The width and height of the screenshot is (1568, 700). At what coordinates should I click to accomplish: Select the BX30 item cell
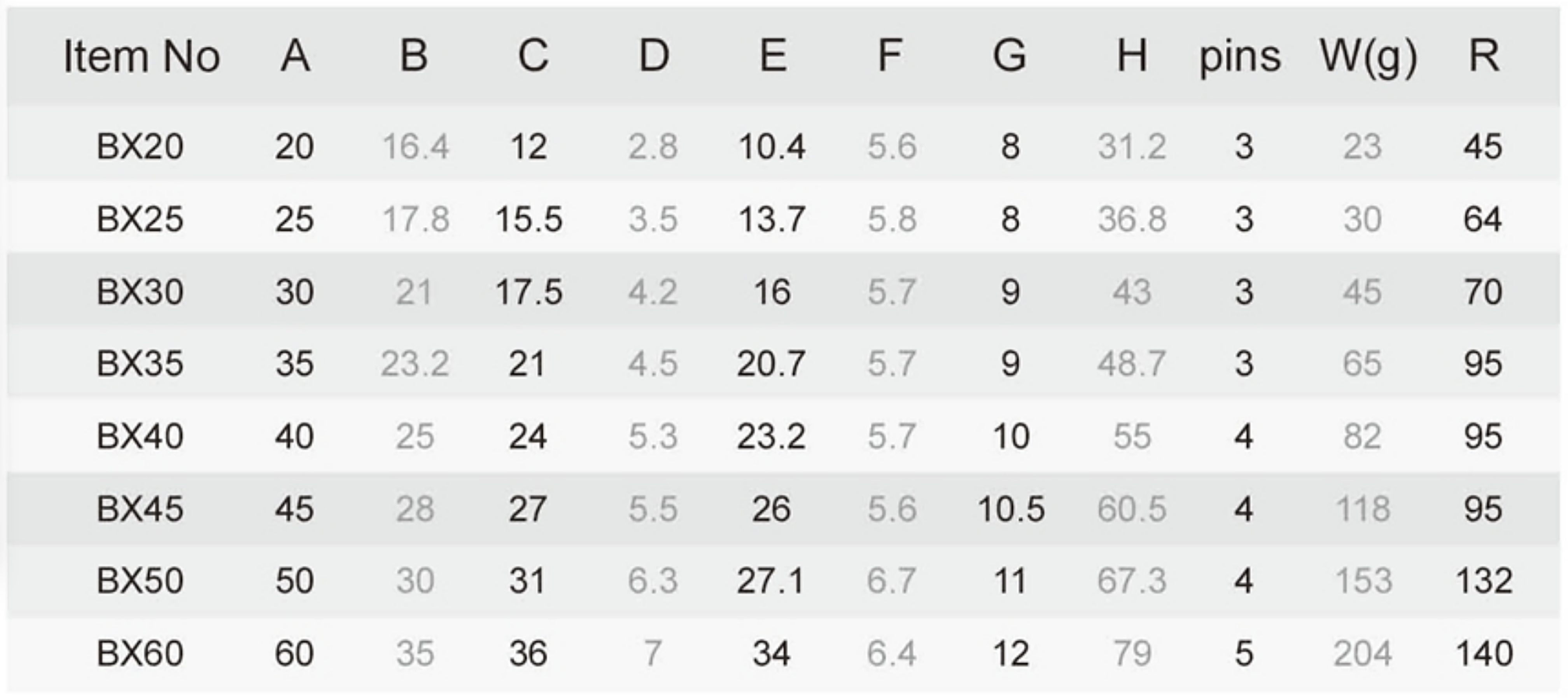tap(140, 292)
